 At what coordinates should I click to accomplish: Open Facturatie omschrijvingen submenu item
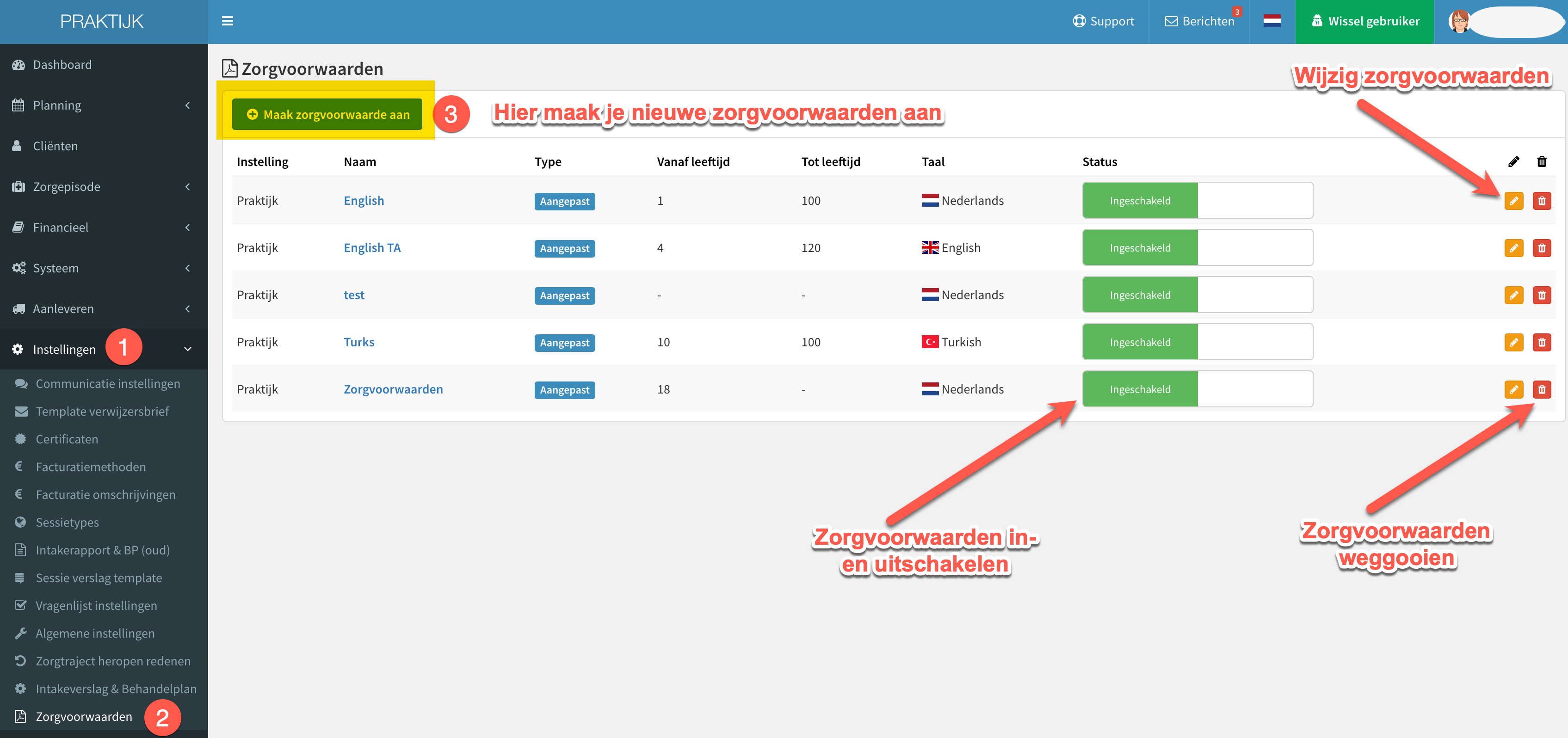(x=104, y=495)
